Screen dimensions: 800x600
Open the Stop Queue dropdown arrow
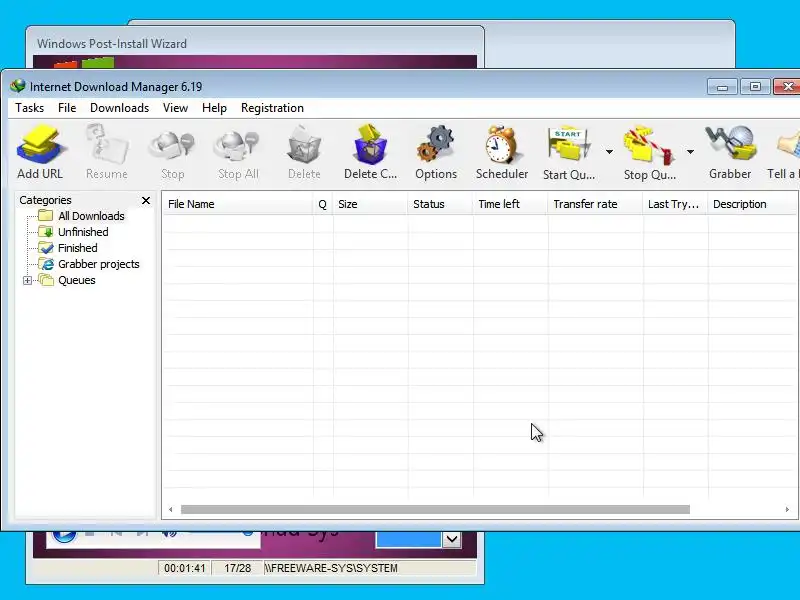pyautogui.click(x=690, y=152)
